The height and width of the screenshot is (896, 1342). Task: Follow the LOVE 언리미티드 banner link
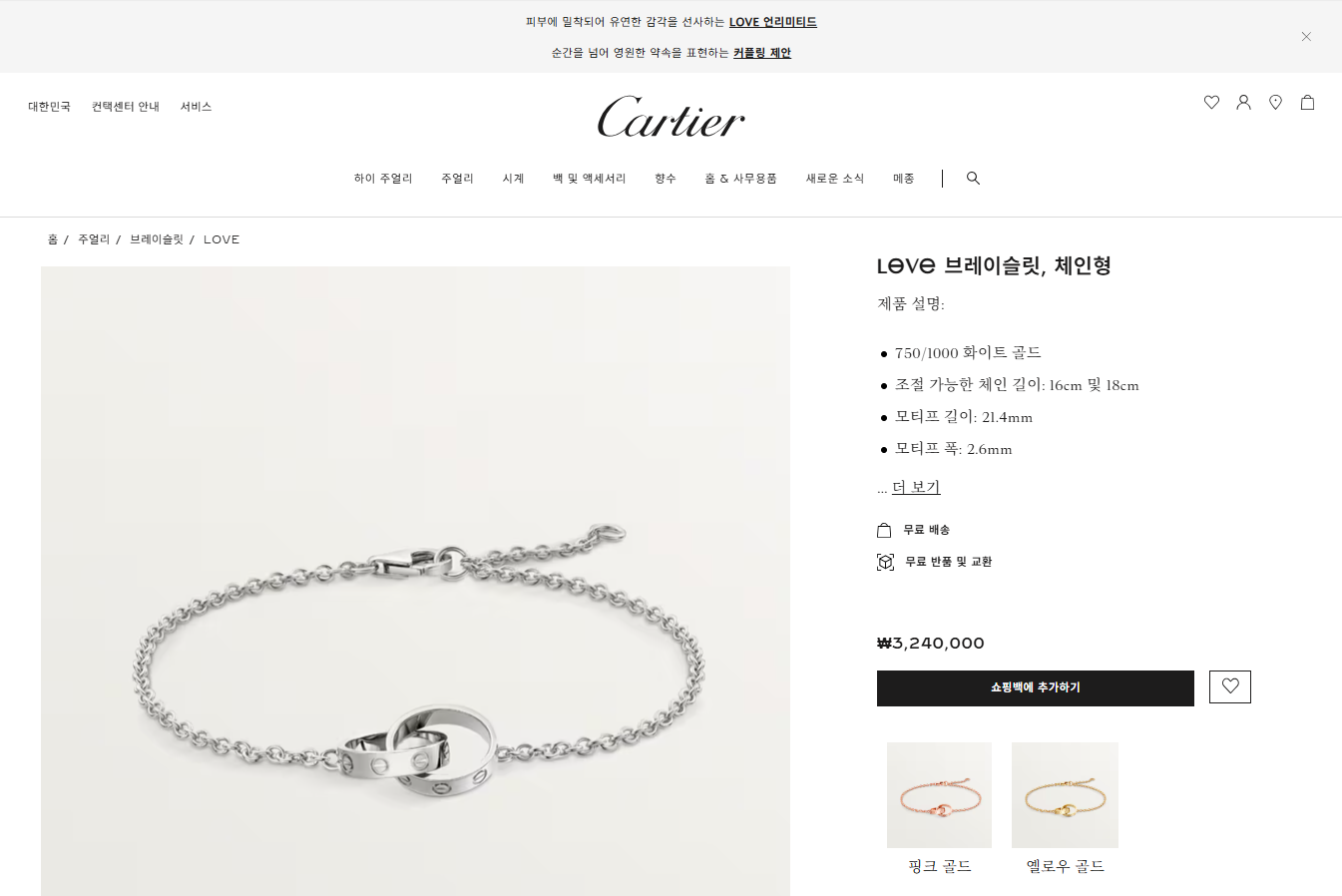(x=773, y=22)
